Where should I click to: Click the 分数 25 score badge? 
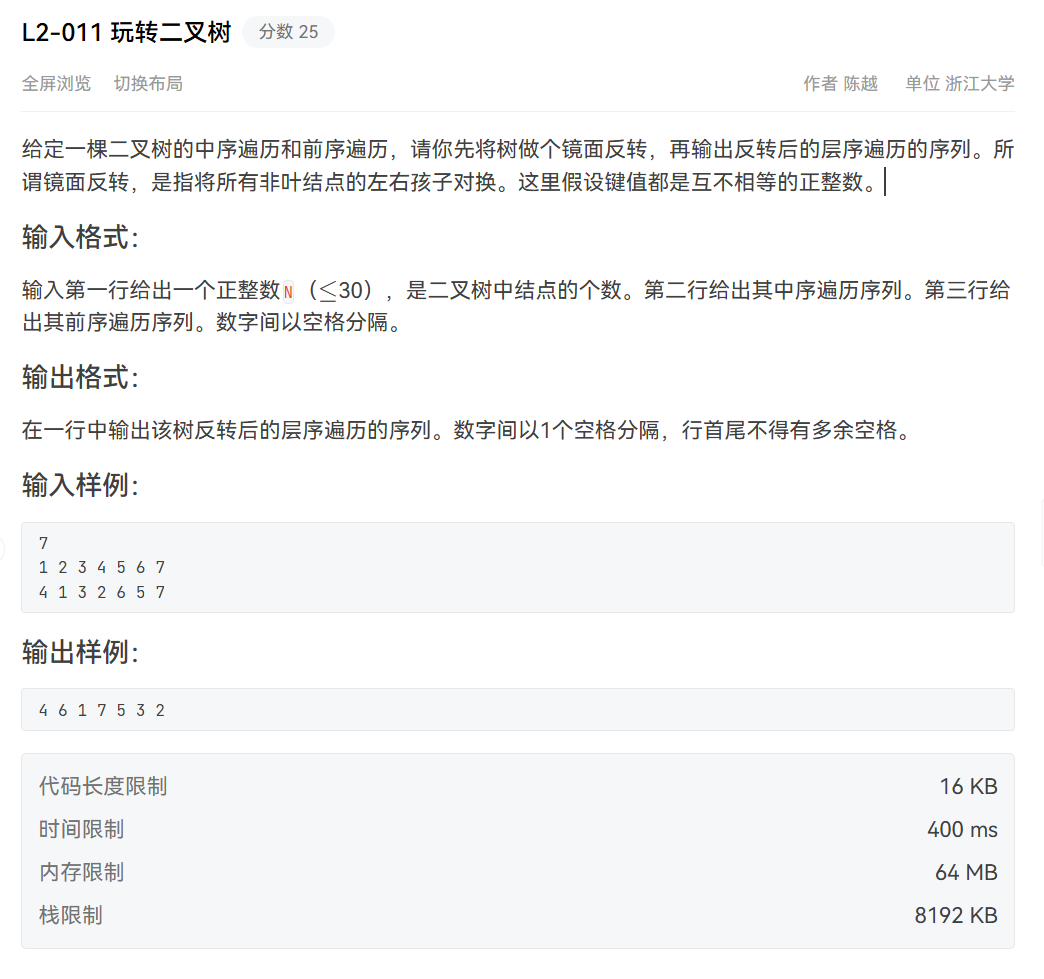point(288,31)
